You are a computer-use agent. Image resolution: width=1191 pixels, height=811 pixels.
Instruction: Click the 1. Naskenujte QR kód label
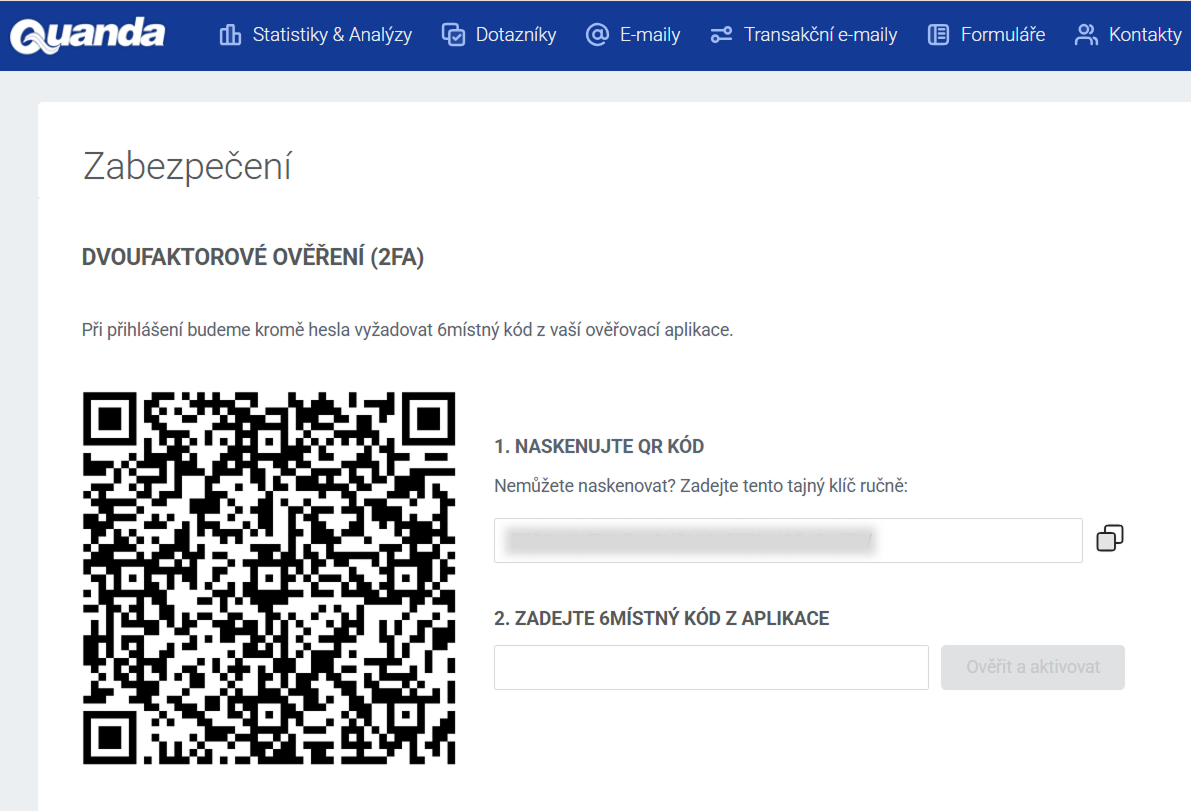point(599,447)
